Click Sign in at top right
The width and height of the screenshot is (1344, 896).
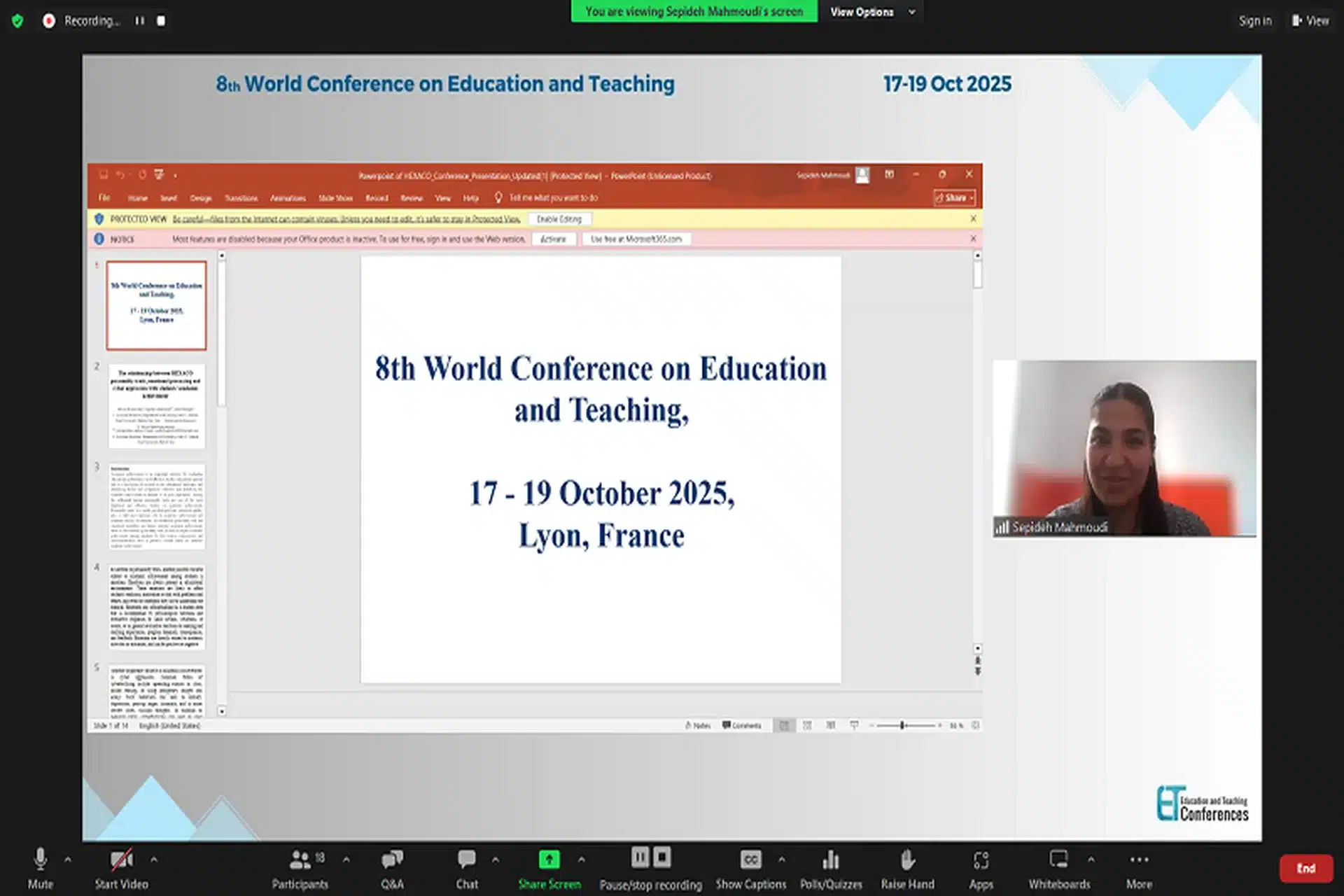(1254, 21)
